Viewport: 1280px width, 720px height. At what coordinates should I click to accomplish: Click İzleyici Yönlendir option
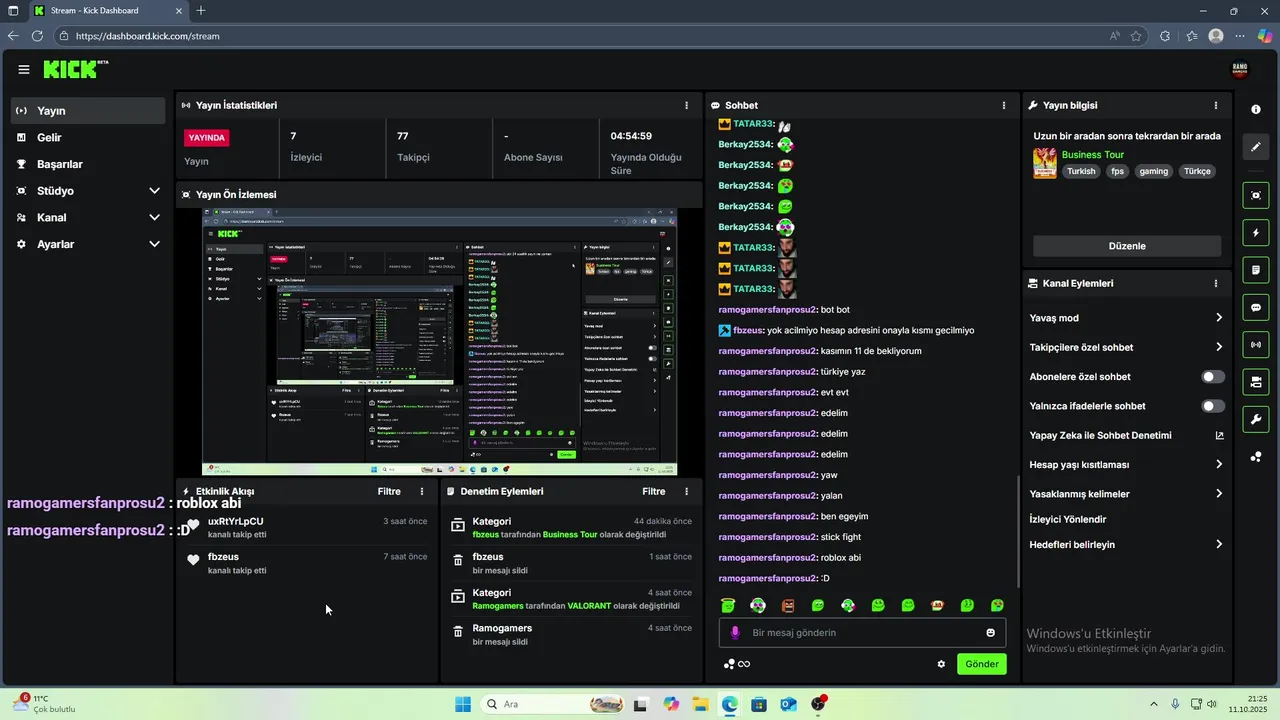click(1068, 519)
